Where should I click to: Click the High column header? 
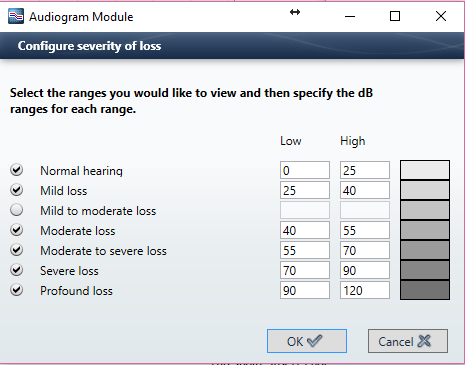pos(353,141)
